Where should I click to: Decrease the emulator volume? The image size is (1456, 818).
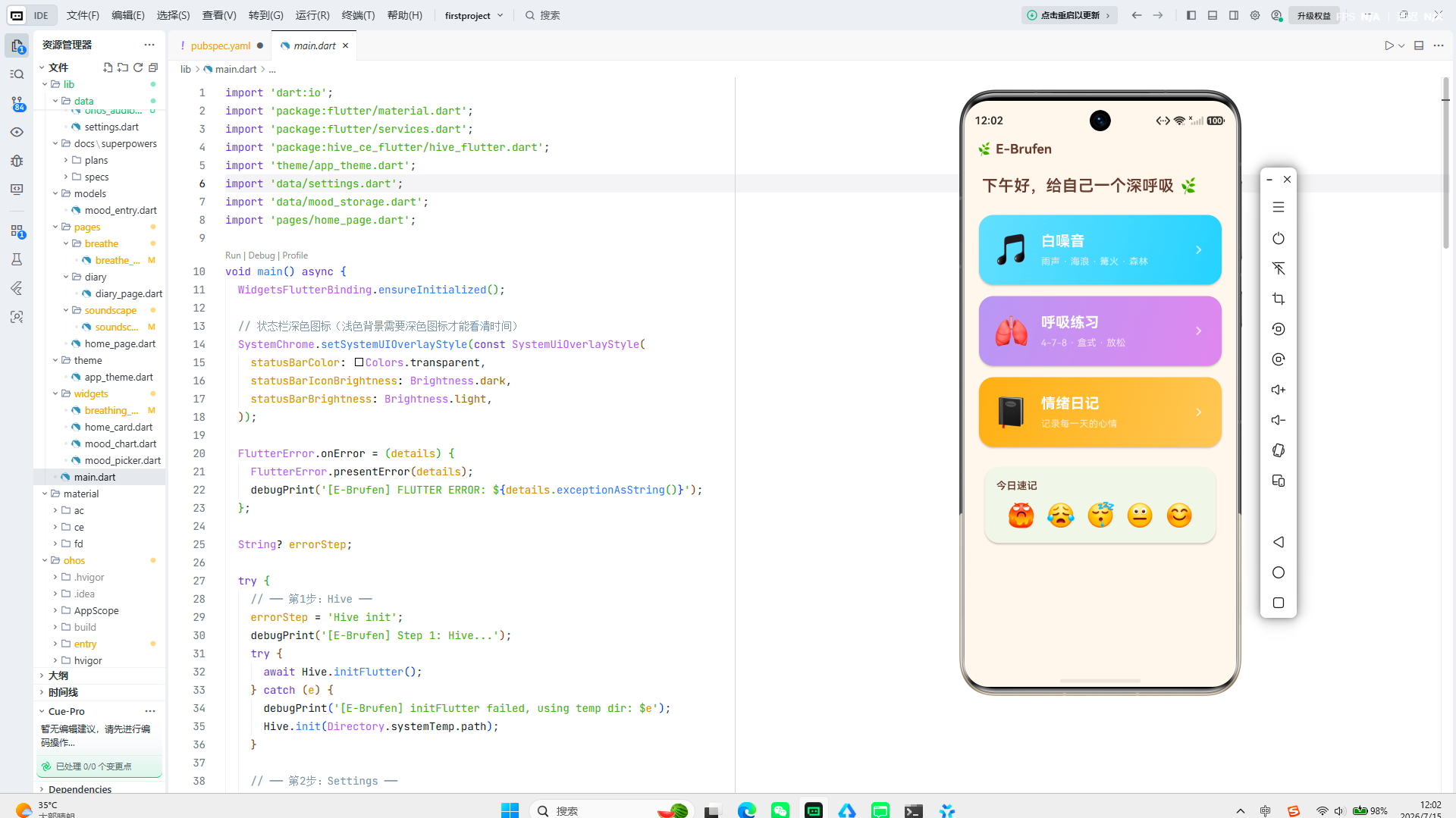tap(1279, 420)
